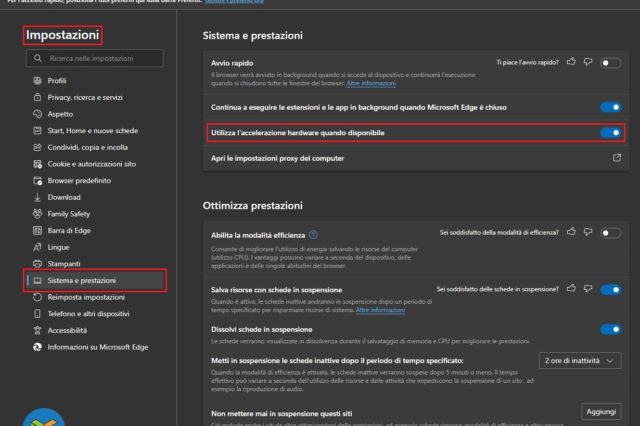The width and height of the screenshot is (640, 426).
Task: Click the Download sidebar icon
Action: pos(35,197)
